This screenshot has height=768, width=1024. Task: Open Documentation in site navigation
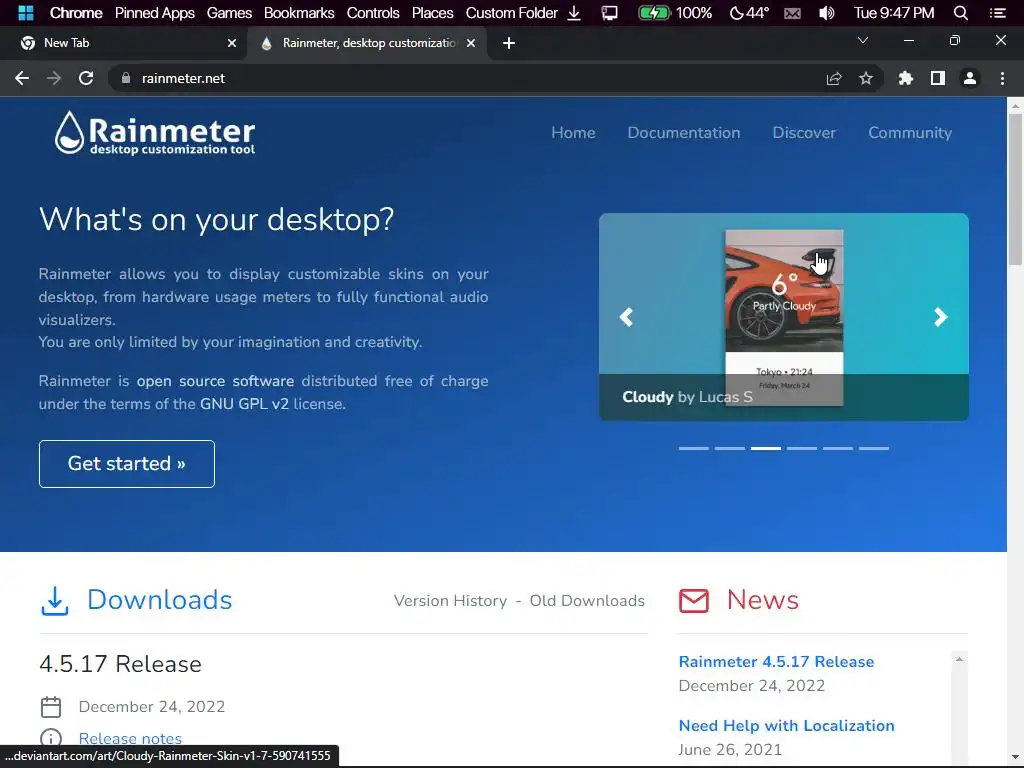click(x=684, y=133)
